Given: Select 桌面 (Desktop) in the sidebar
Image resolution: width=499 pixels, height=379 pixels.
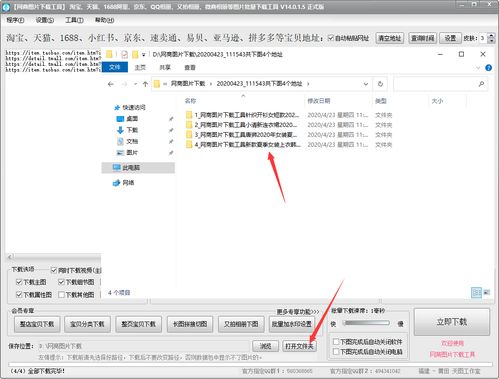Looking at the screenshot, I should click(x=132, y=119).
